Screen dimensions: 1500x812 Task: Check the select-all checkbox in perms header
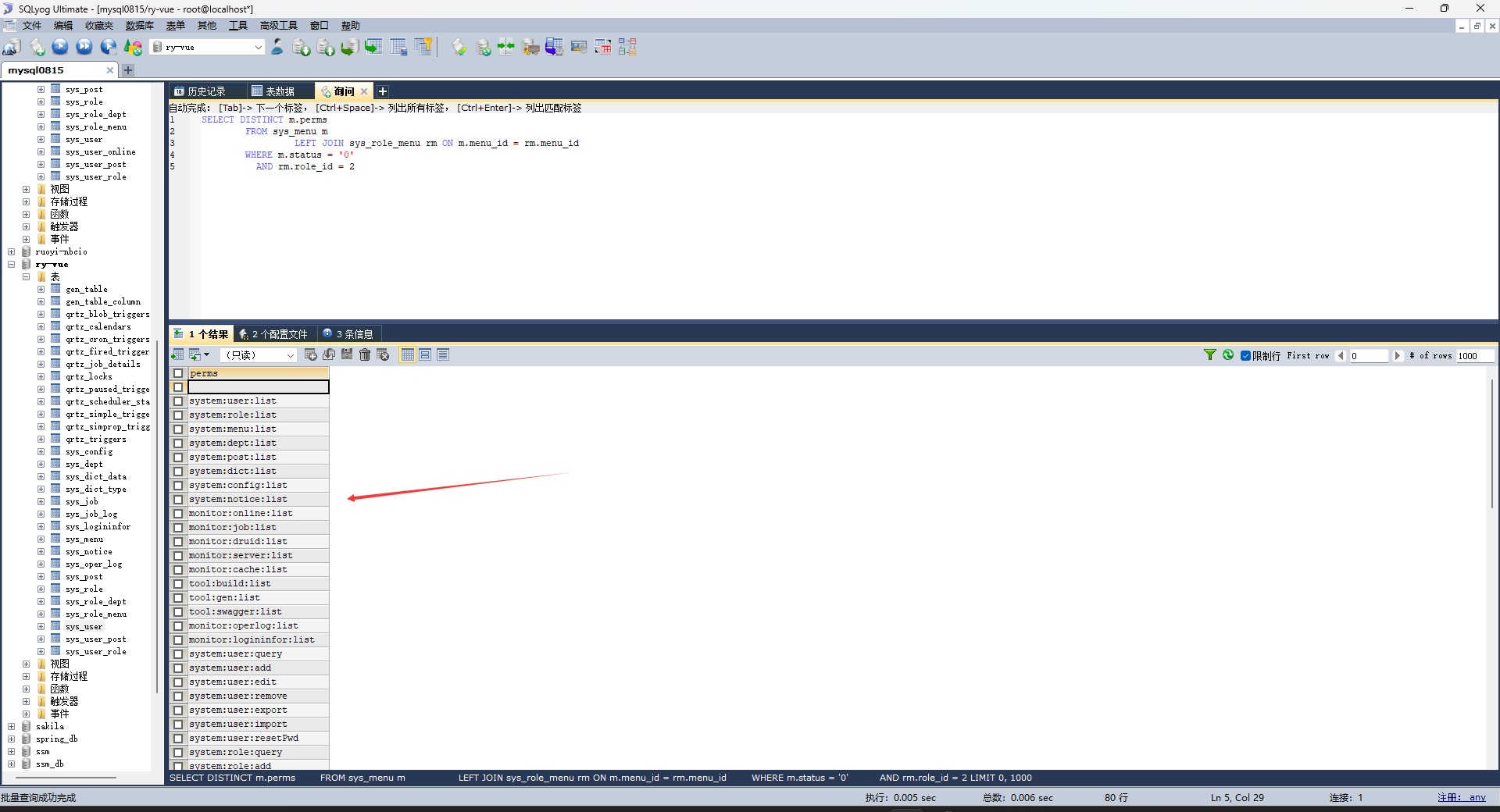coord(178,373)
